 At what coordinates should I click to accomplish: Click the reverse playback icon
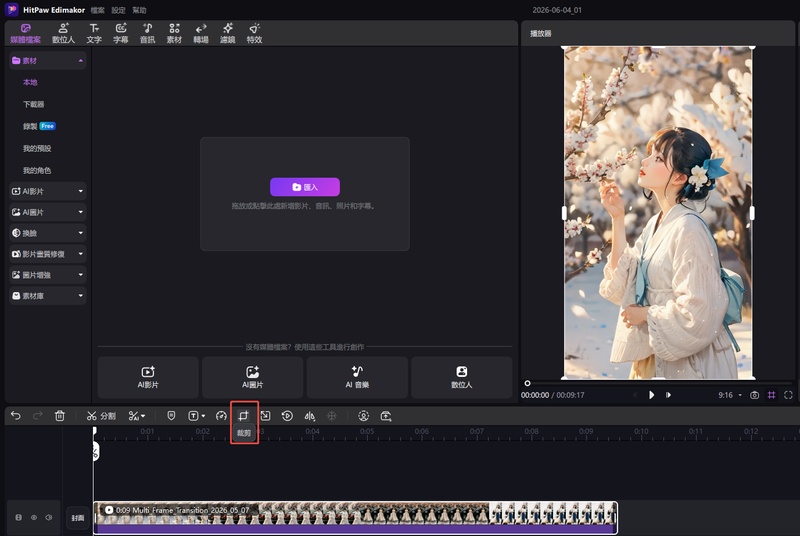(x=287, y=416)
